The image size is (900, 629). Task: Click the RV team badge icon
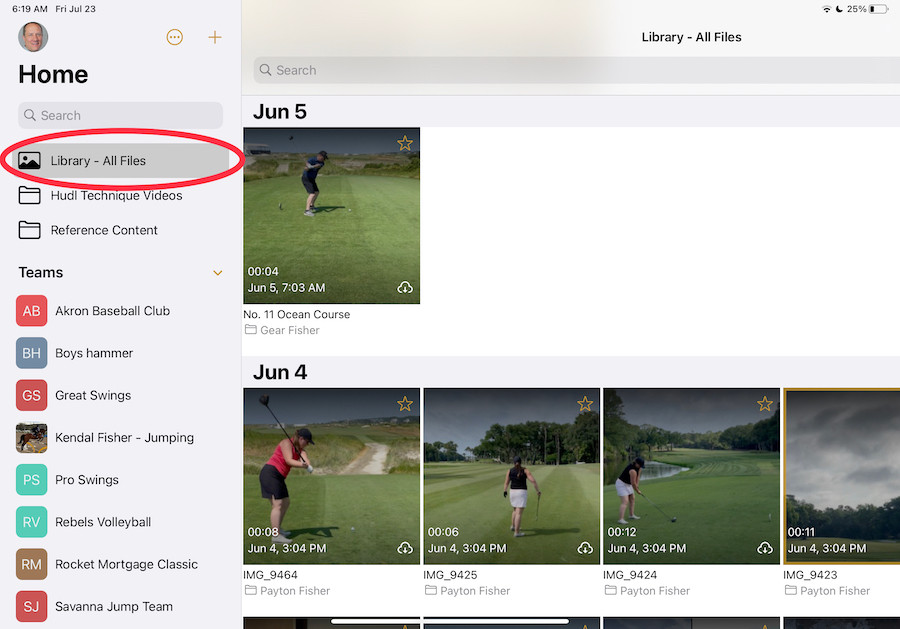click(32, 522)
